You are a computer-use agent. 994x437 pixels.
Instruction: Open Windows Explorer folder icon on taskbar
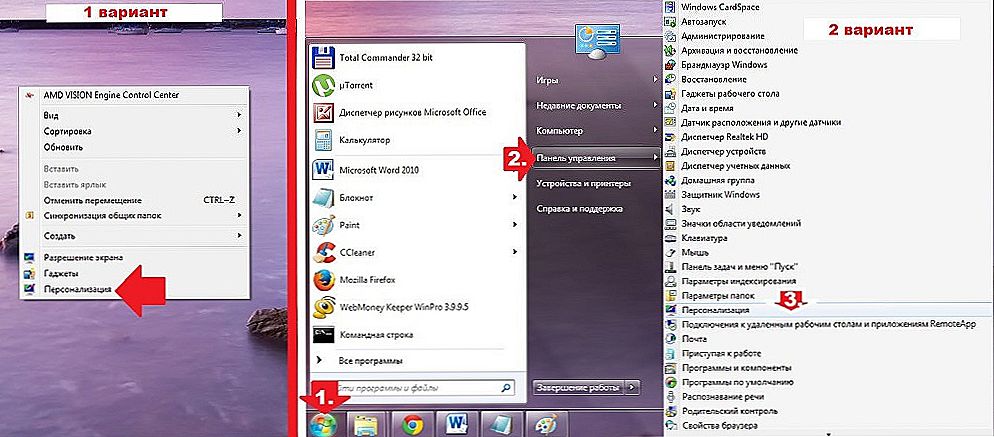click(367, 424)
